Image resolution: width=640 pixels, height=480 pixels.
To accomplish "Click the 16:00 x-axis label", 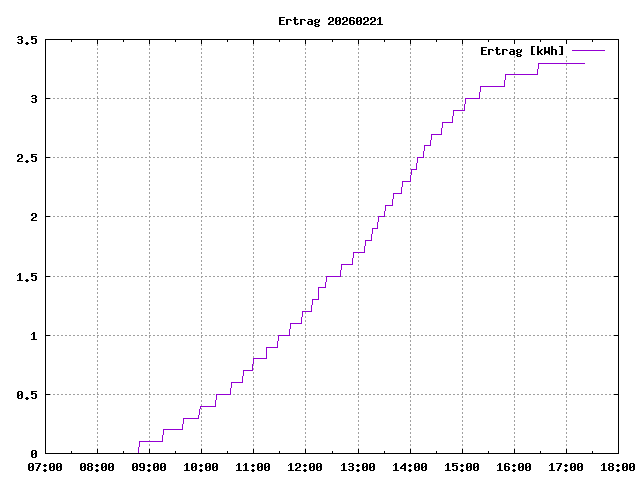I will coord(513,467).
